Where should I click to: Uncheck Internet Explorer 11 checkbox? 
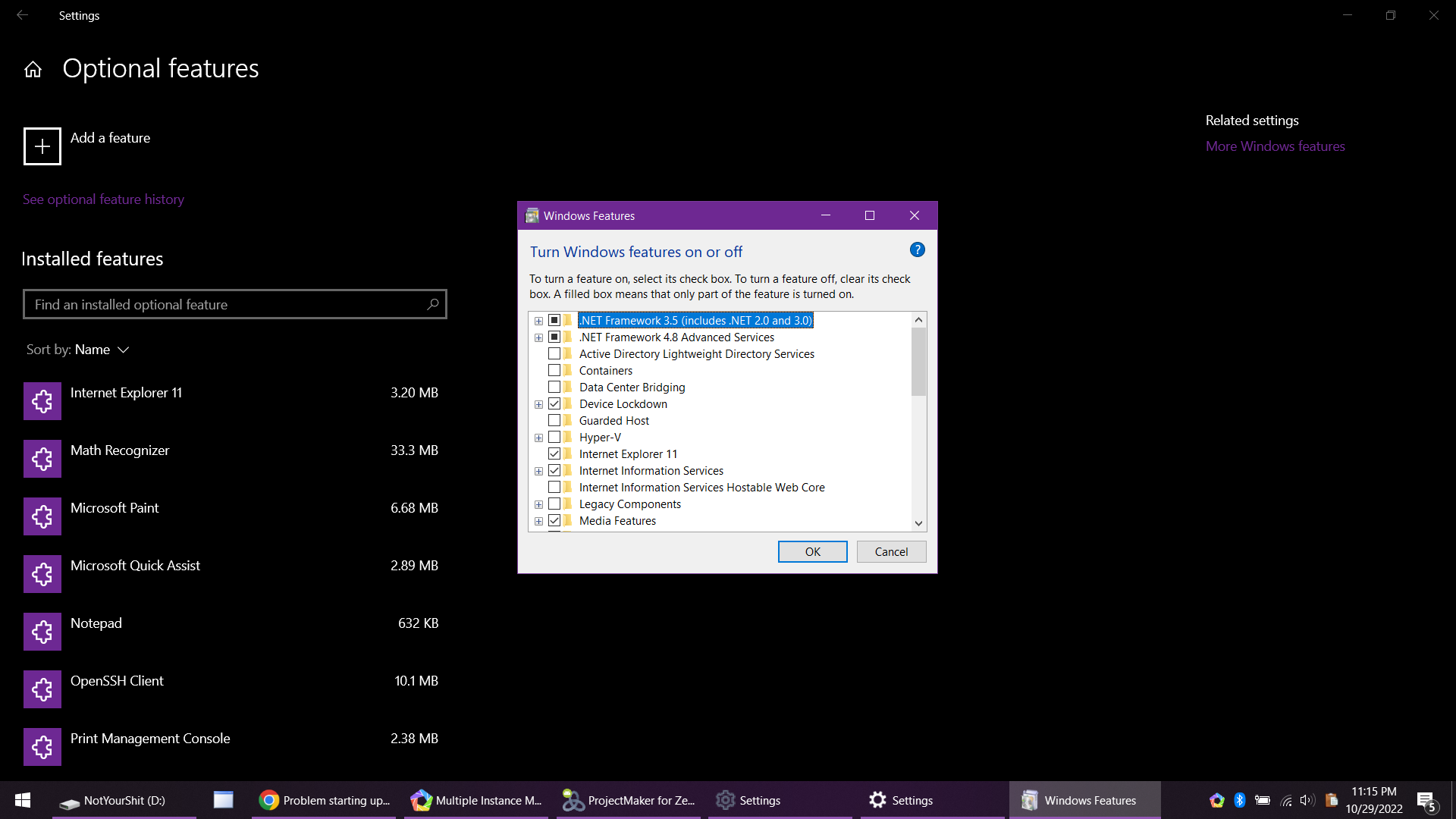tap(554, 454)
